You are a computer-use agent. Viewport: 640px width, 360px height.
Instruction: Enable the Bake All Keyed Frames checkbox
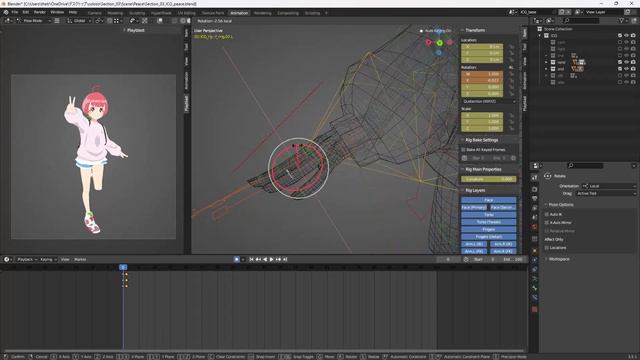(x=464, y=150)
